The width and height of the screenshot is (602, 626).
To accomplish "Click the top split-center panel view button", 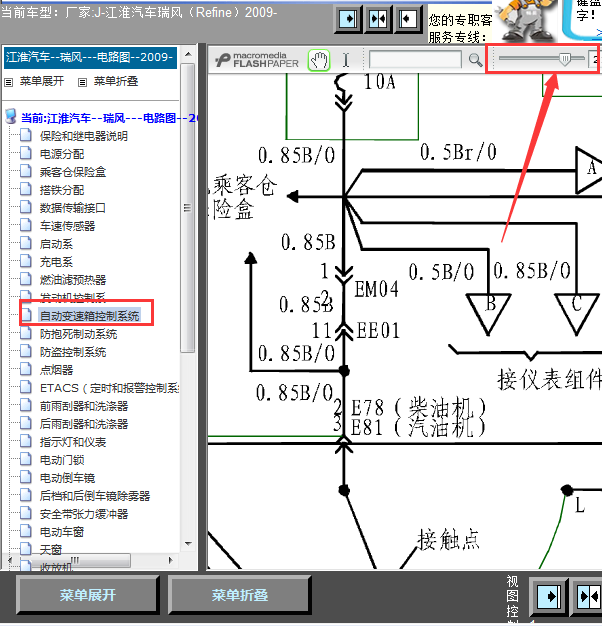I will pyautogui.click(x=378, y=19).
